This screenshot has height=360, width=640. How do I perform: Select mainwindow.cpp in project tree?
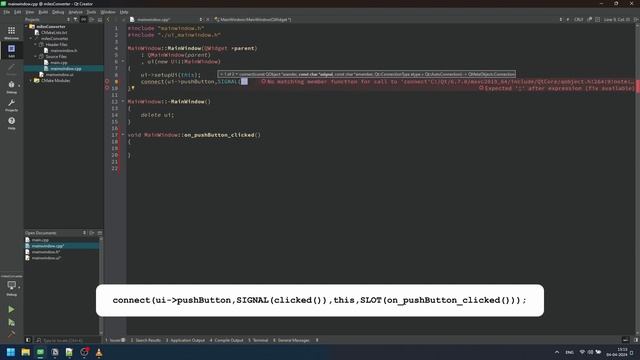[66, 69]
